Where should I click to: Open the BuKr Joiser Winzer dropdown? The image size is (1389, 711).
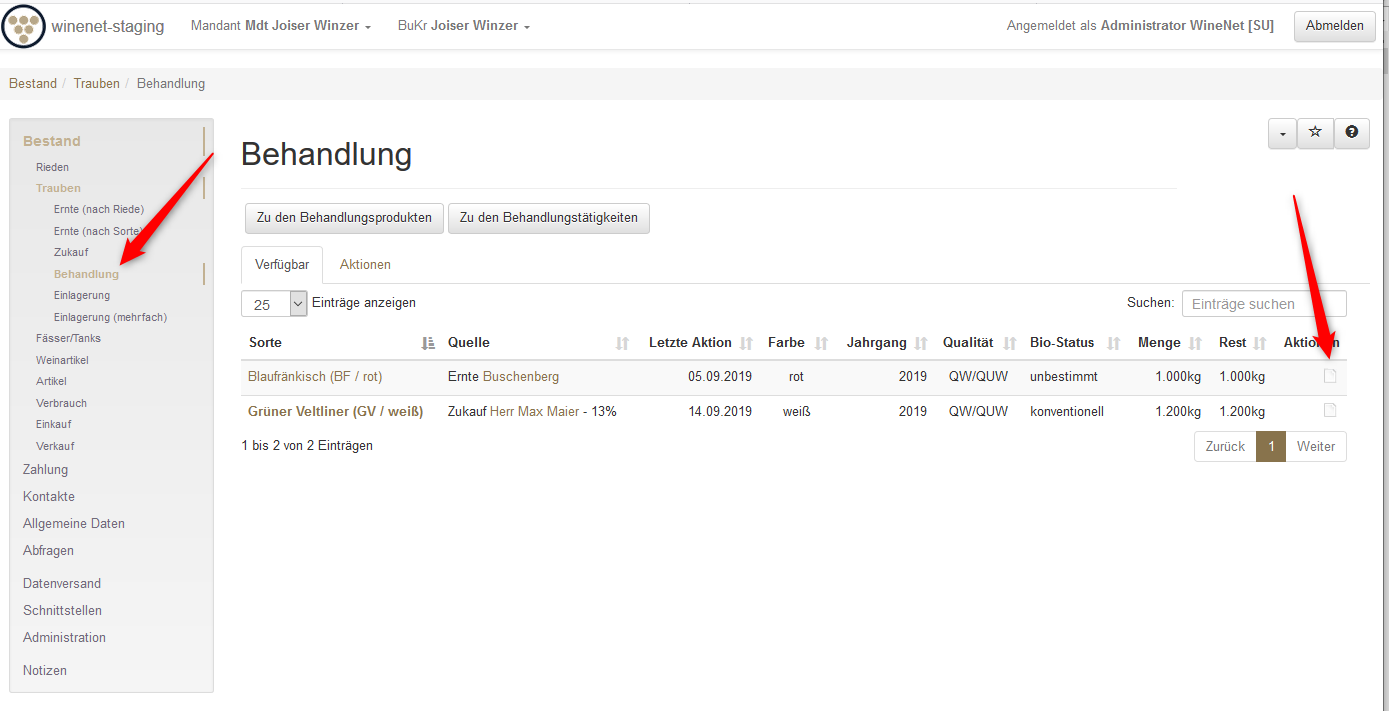click(x=463, y=26)
